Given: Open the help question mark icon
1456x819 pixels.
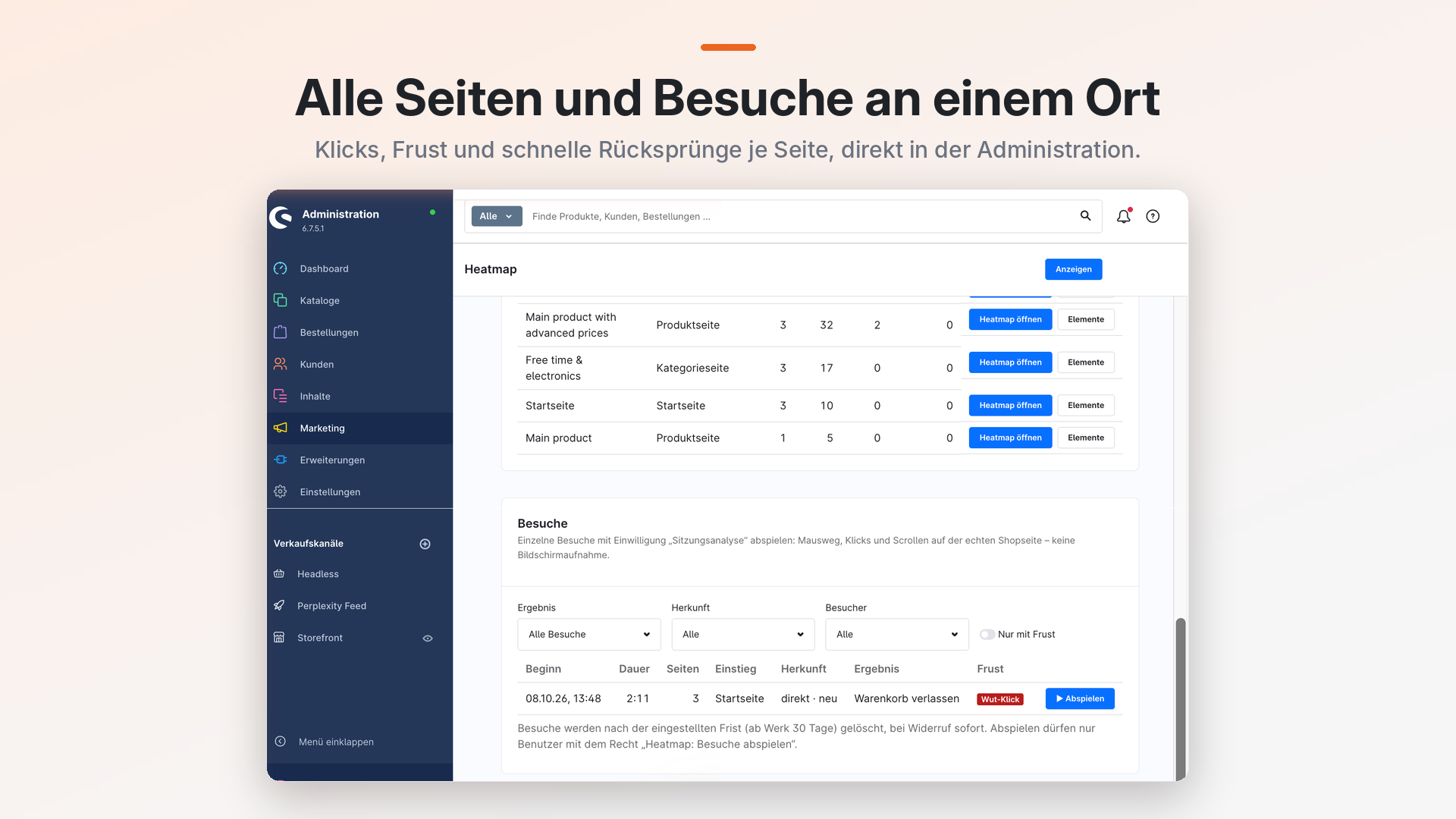Looking at the screenshot, I should click(1153, 216).
